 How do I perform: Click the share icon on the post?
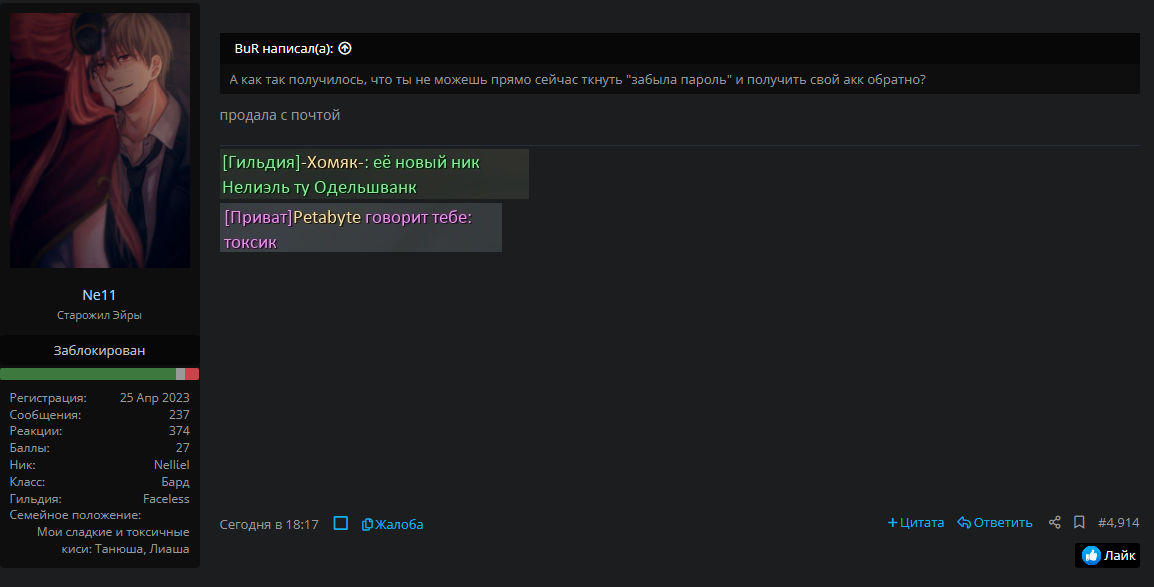1054,523
